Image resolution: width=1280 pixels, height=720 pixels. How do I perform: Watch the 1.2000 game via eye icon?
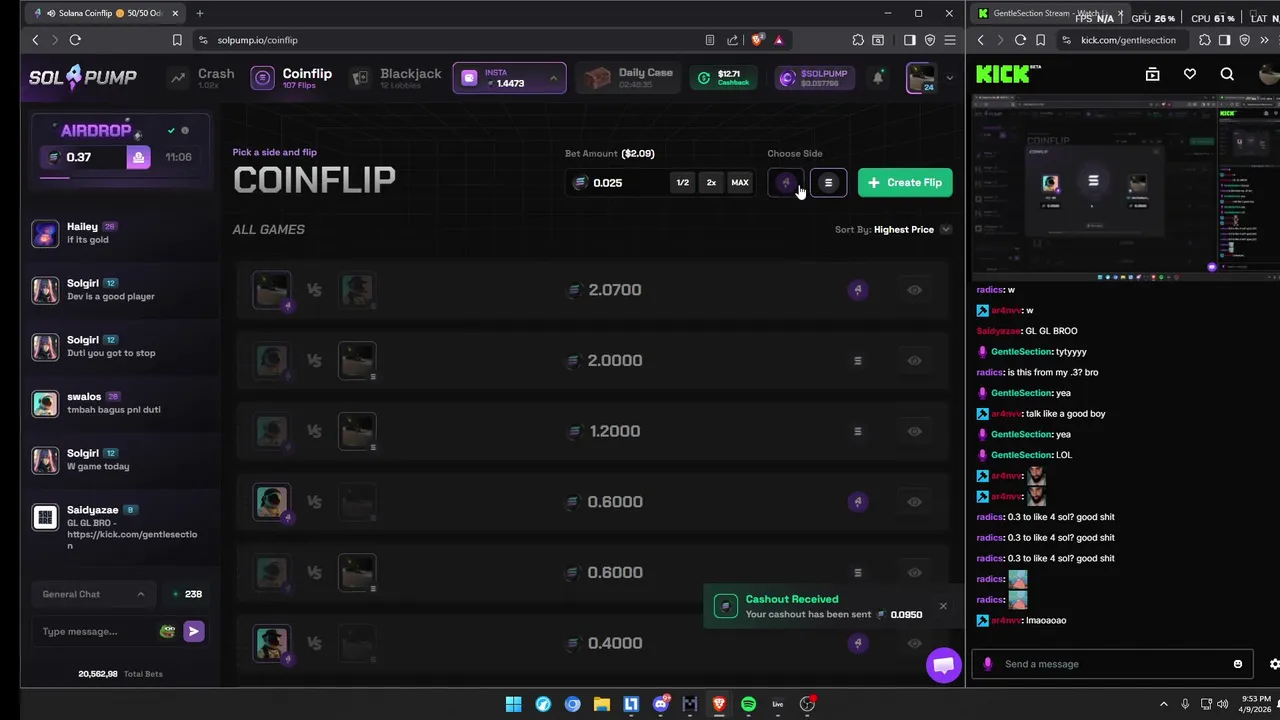[x=914, y=431]
